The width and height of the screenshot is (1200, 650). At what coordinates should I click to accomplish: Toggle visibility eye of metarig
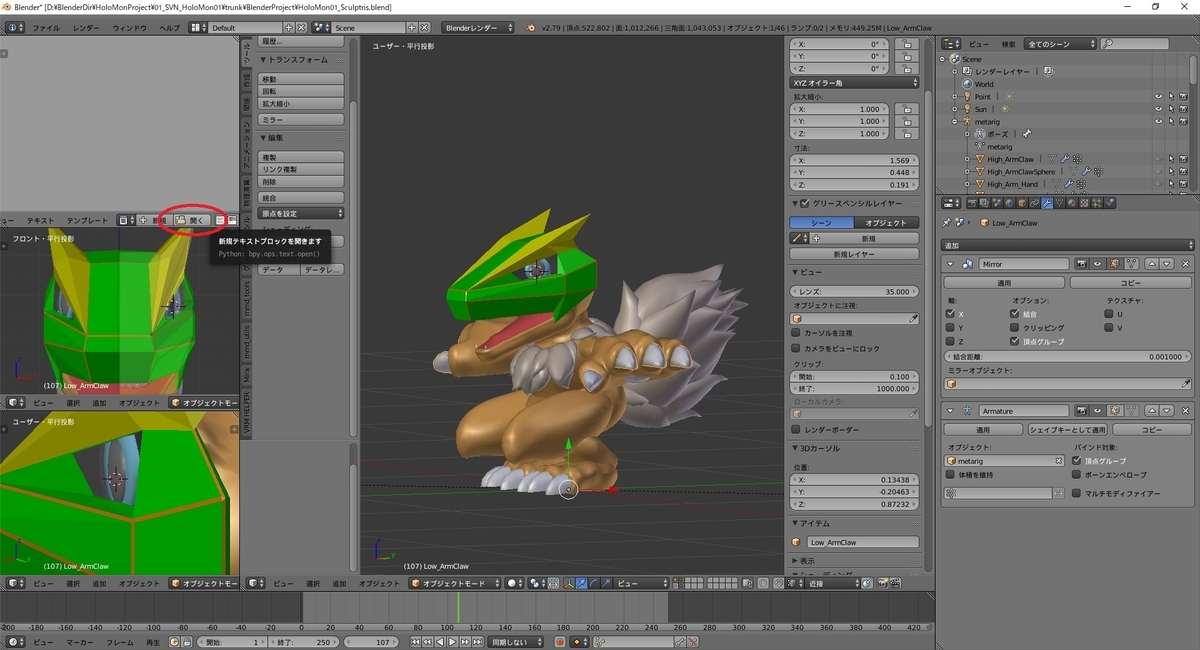tap(1159, 121)
